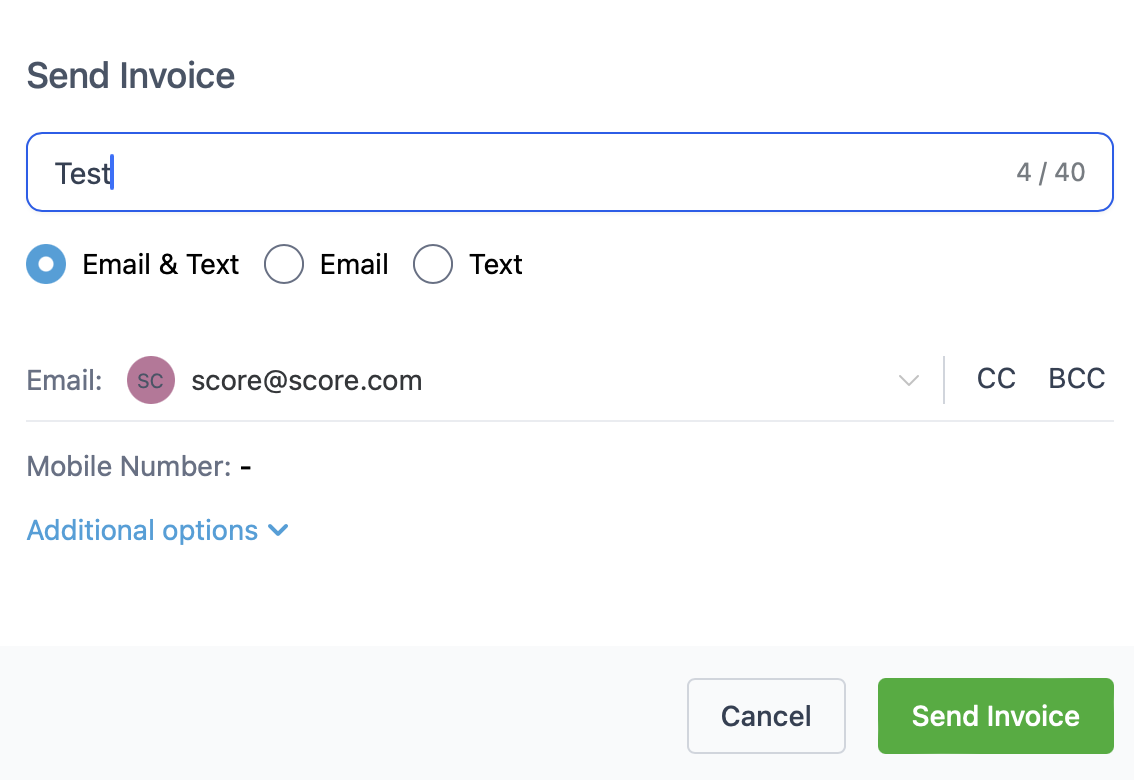Click the Send Invoice dialog heading
Viewport: 1134px width, 780px height.
pos(131,76)
